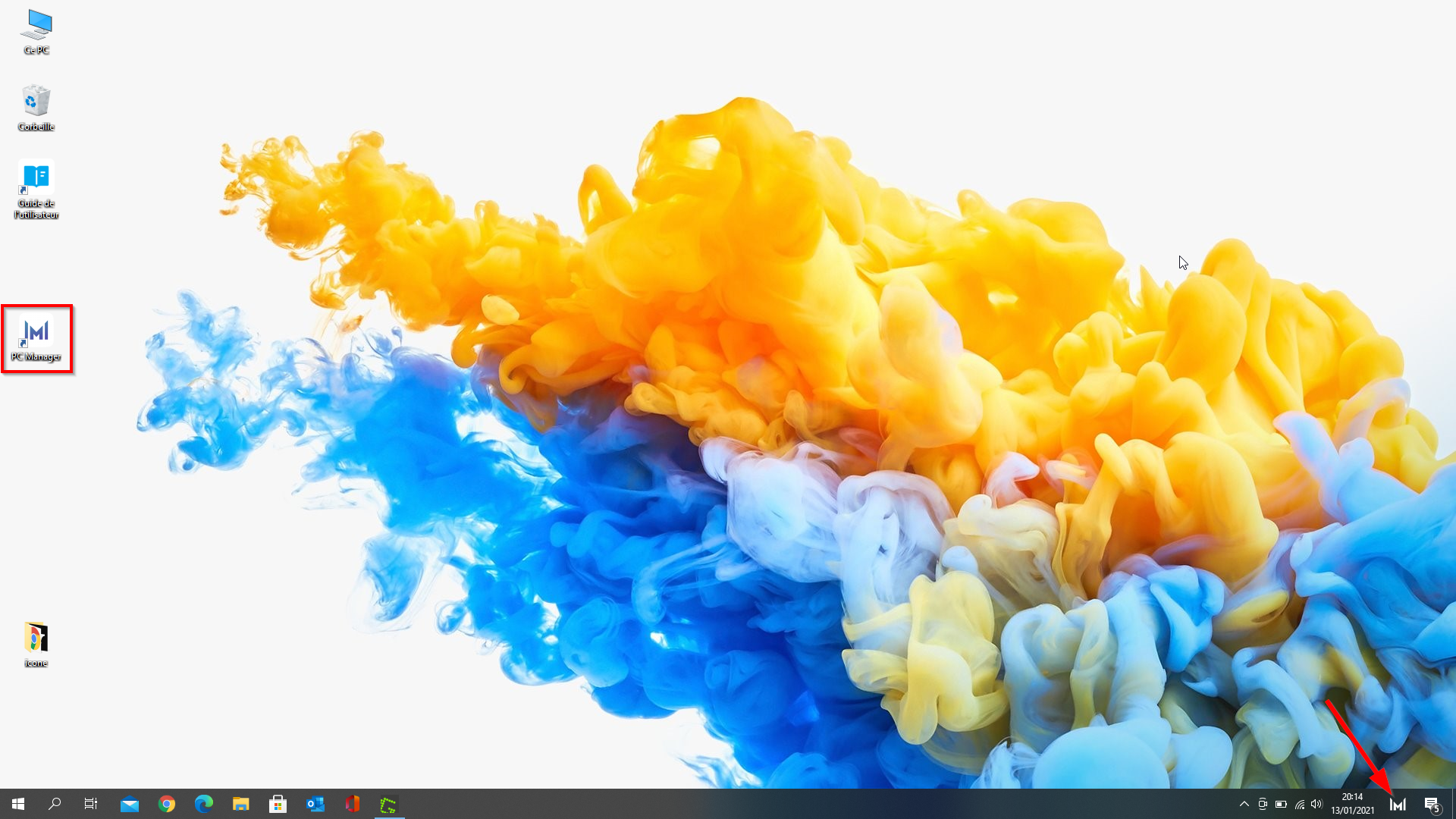Open the volume control slider
The height and width of the screenshot is (819, 1456).
pos(1317,805)
